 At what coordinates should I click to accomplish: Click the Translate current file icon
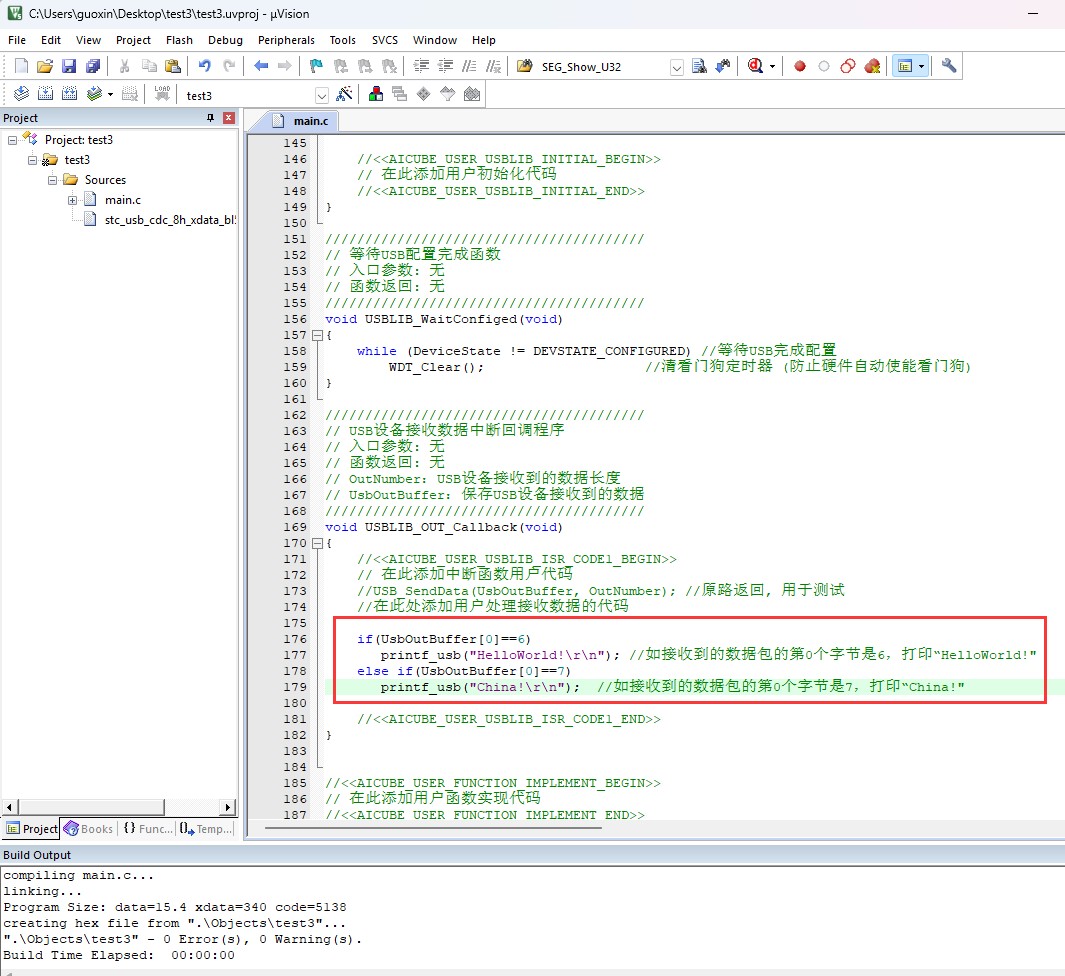point(21,94)
